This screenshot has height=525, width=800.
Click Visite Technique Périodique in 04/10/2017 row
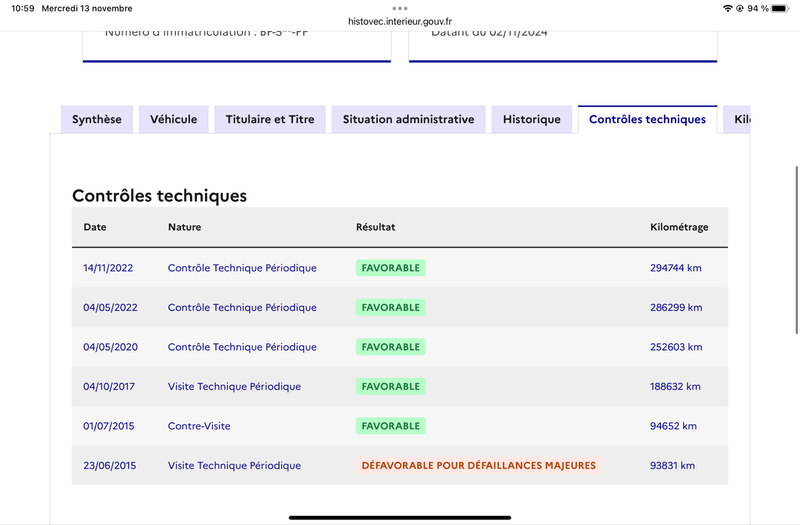(234, 387)
